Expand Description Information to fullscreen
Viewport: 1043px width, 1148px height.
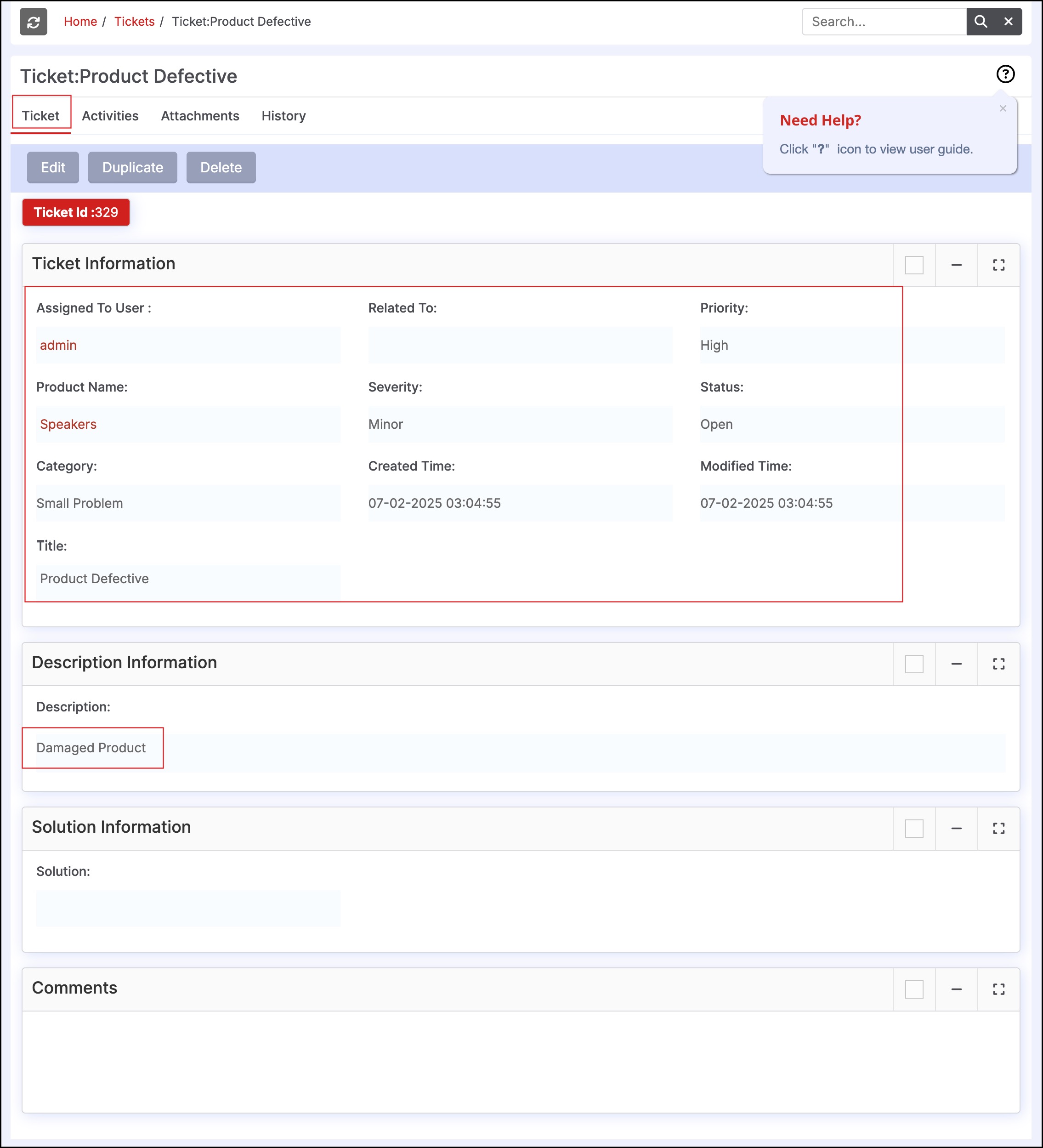pos(998,664)
